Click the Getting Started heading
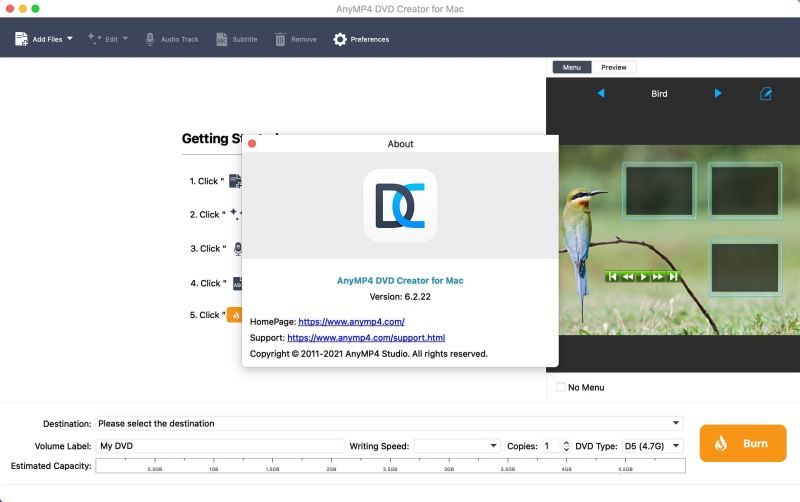The image size is (800, 502). pyautogui.click(x=212, y=139)
